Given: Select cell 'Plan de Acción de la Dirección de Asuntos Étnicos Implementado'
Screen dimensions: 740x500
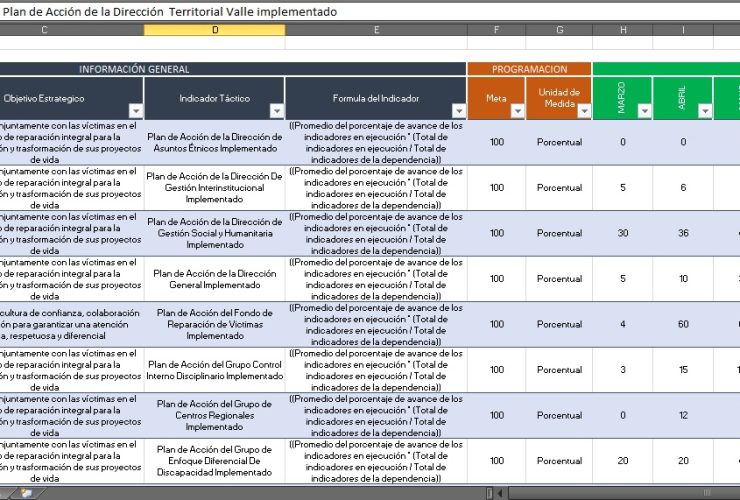Looking at the screenshot, I should 215,142.
